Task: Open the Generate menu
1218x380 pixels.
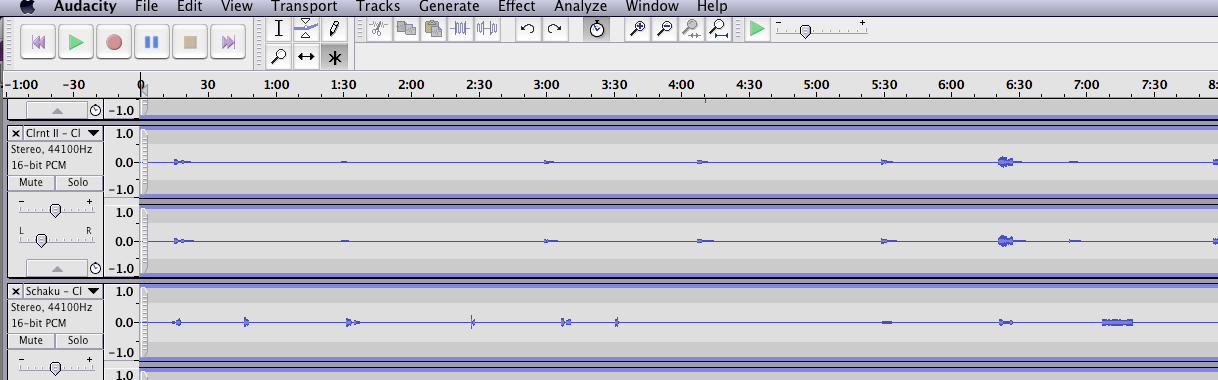Action: click(x=449, y=6)
